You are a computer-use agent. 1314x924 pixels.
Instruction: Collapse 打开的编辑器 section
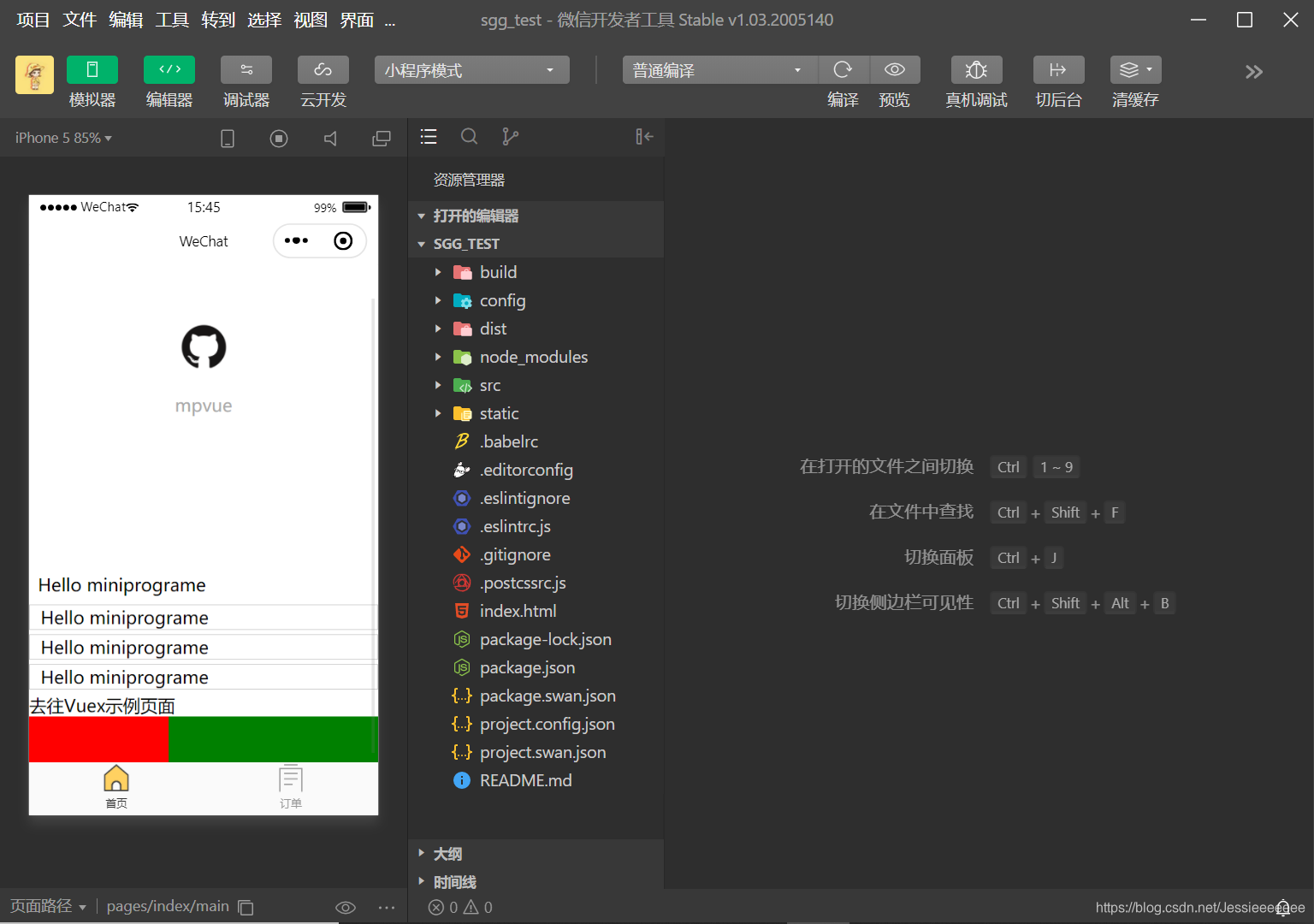pyautogui.click(x=536, y=216)
